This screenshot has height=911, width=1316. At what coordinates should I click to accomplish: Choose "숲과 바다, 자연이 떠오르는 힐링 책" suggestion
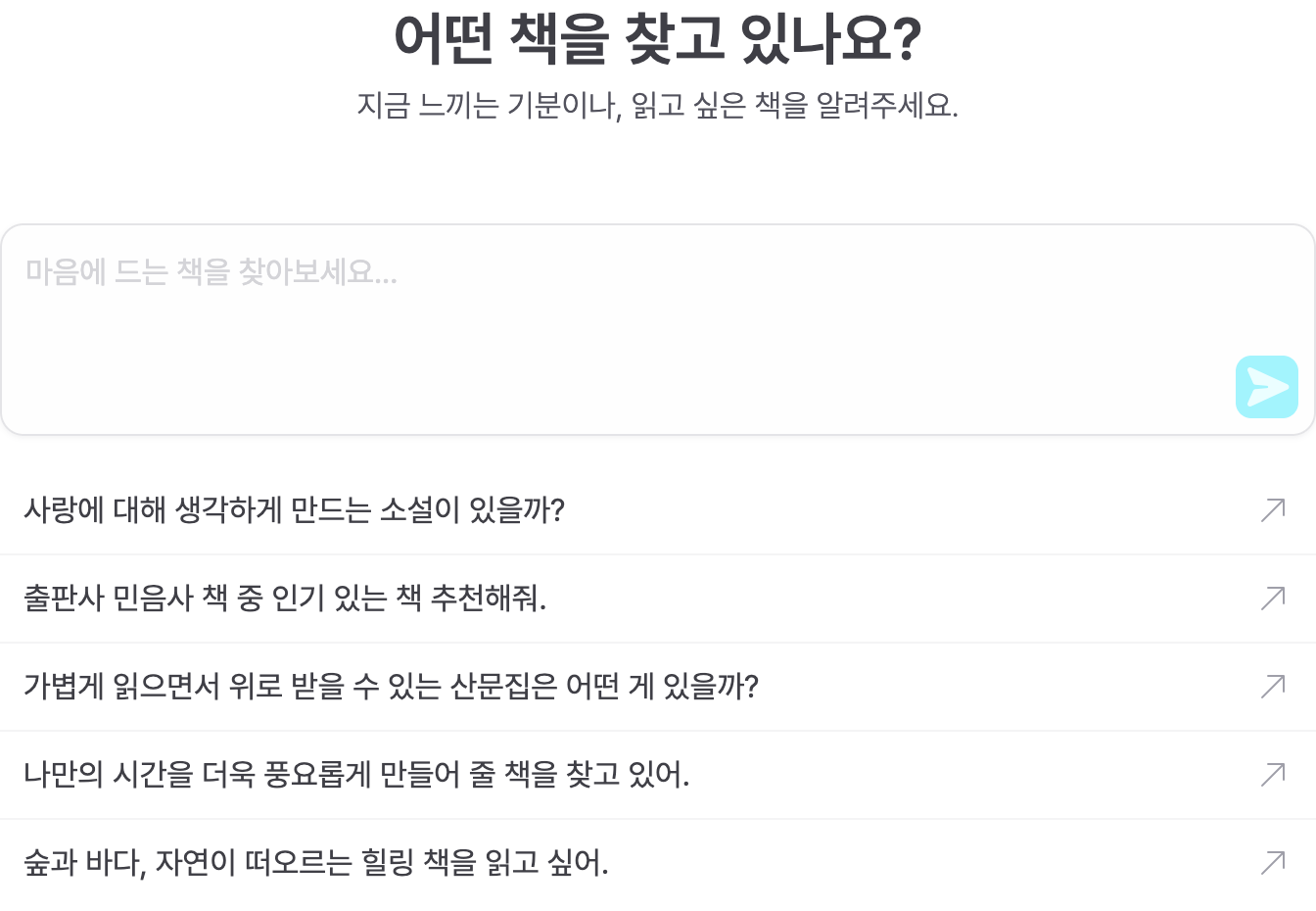point(315,863)
